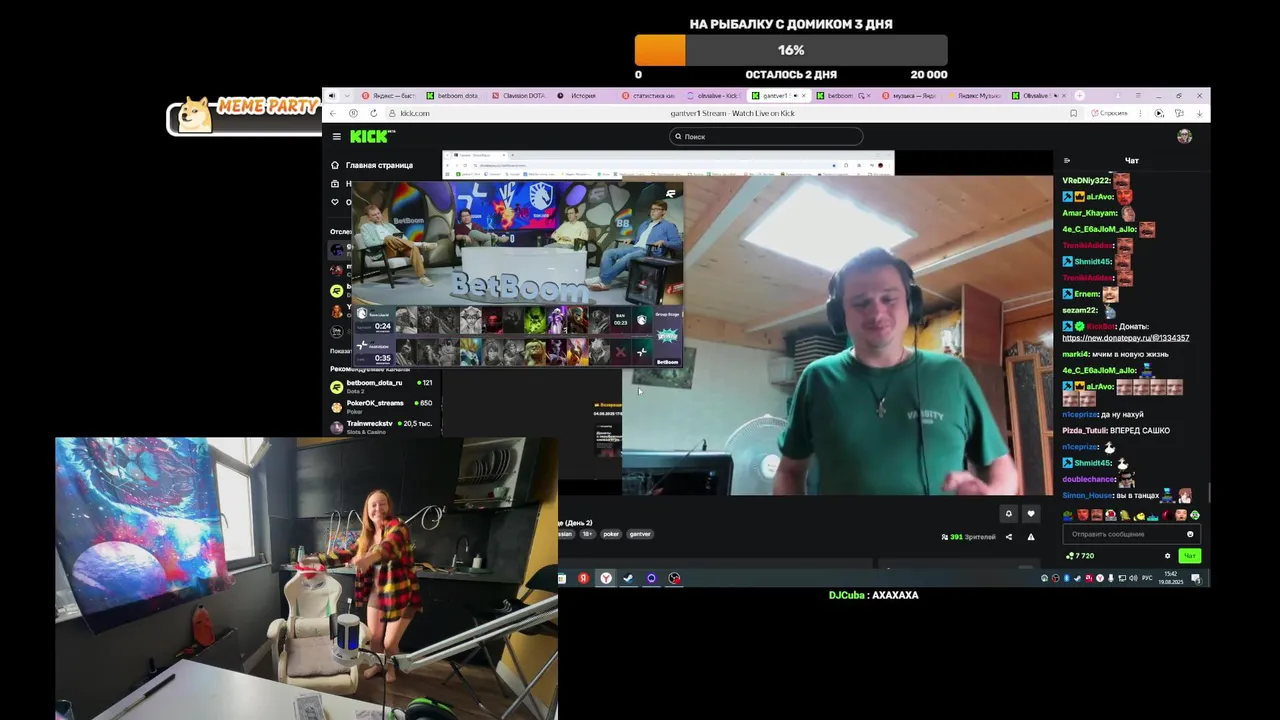
Task: Click username VReDNiy322 in chat
Action: (x=1086, y=181)
